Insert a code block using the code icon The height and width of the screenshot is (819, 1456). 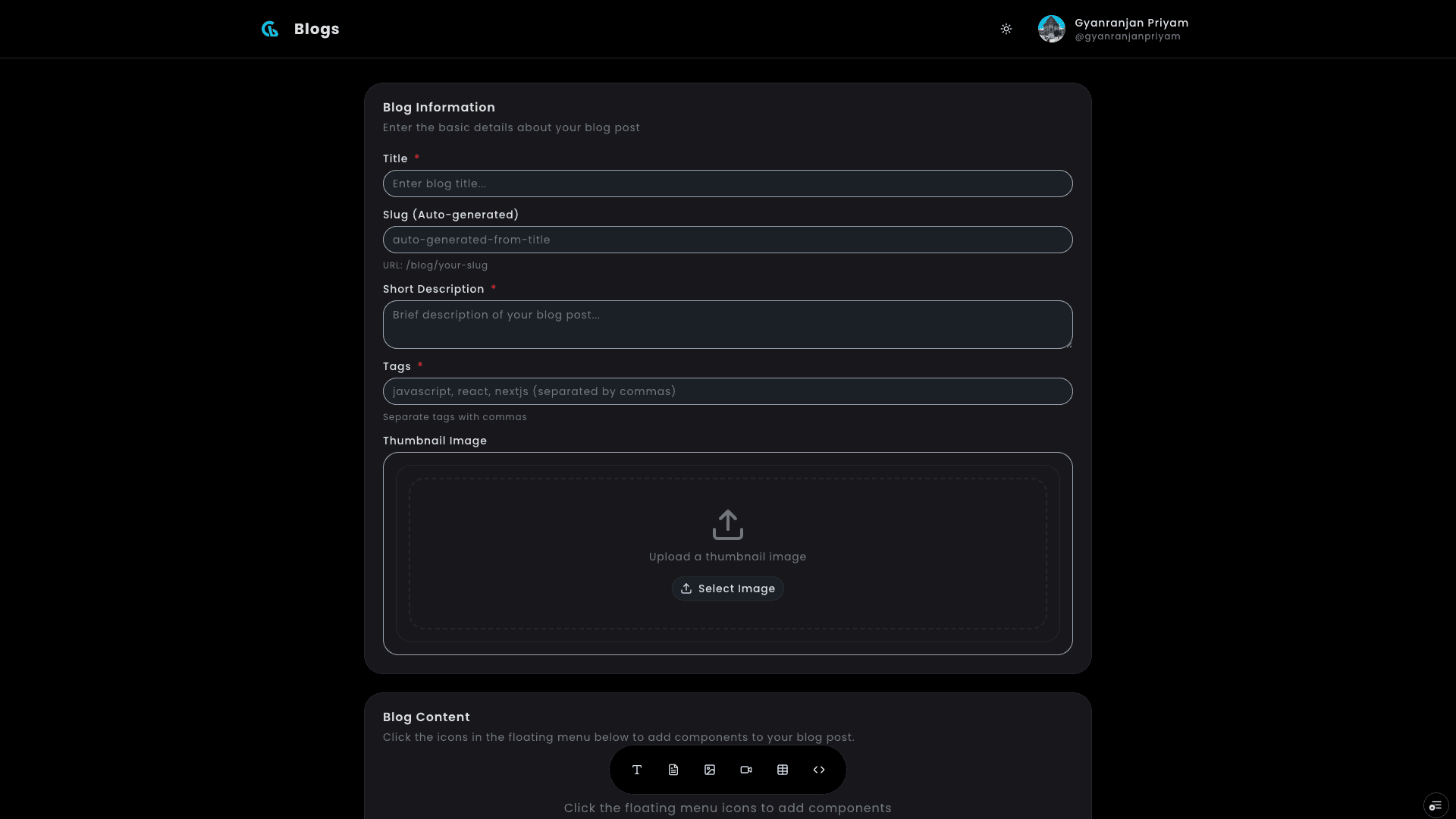819,770
